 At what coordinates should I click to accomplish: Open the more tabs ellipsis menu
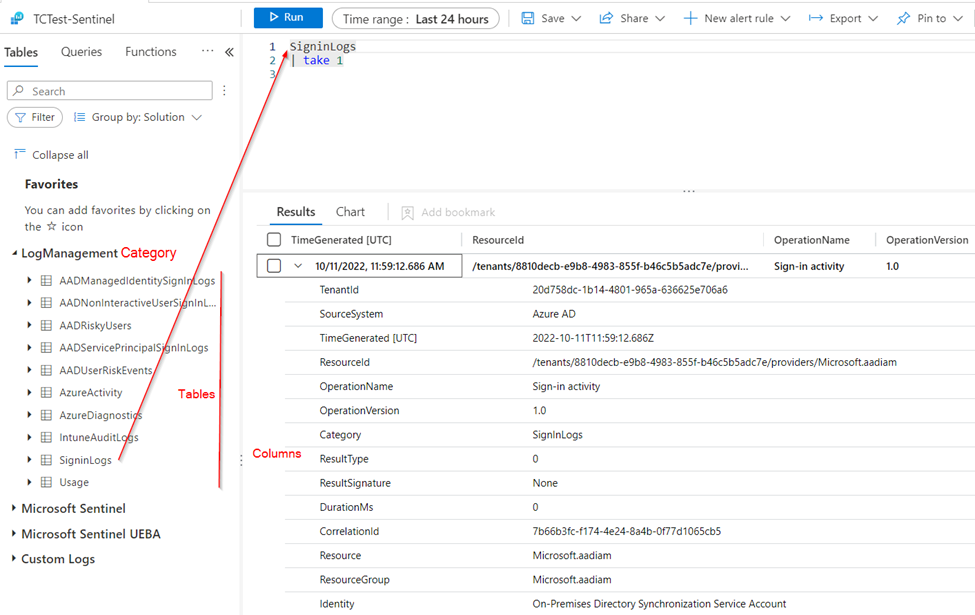click(208, 50)
